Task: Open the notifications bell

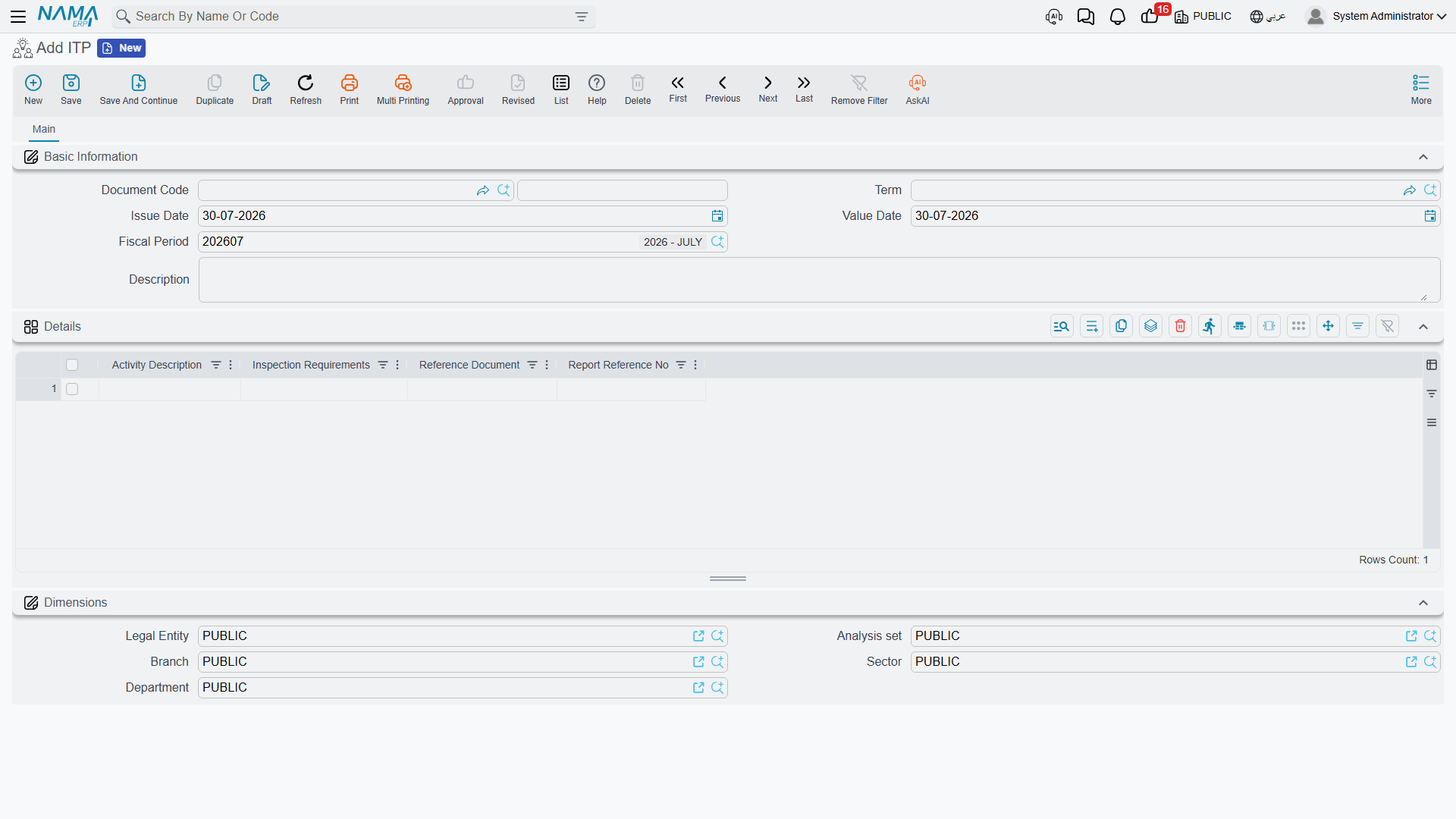Action: (x=1117, y=16)
